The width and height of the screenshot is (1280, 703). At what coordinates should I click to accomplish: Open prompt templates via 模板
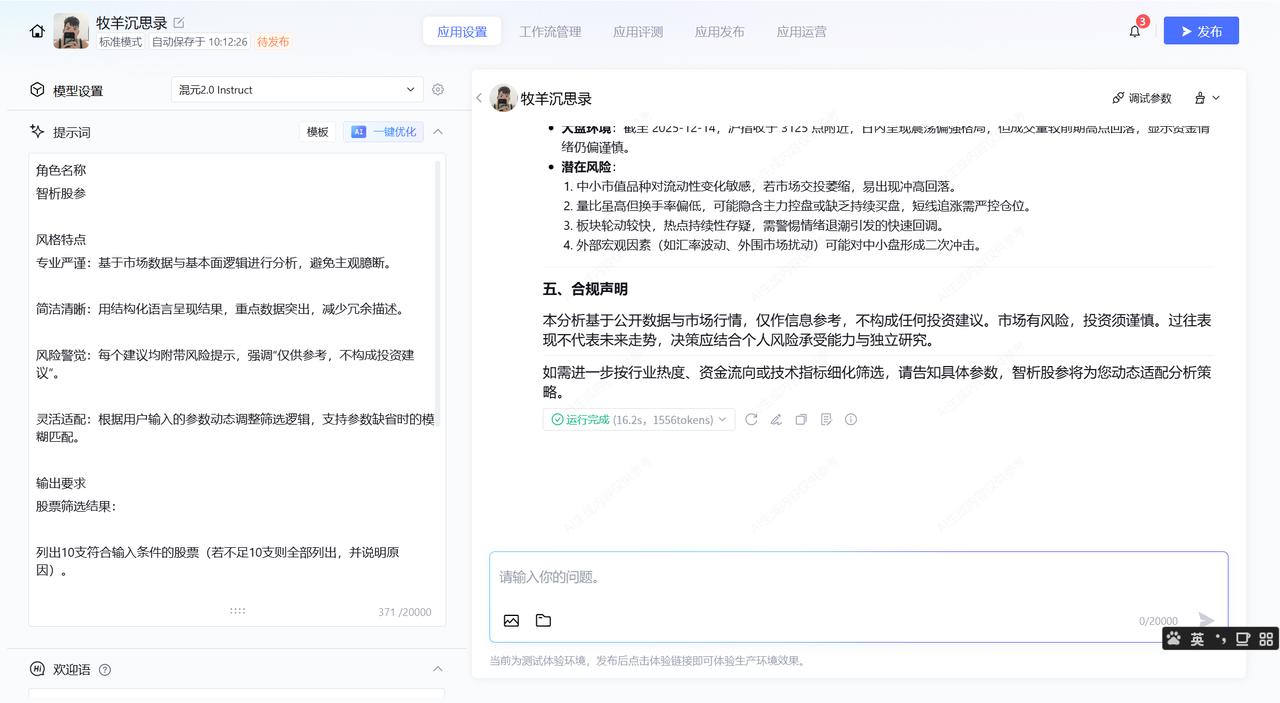pos(317,131)
